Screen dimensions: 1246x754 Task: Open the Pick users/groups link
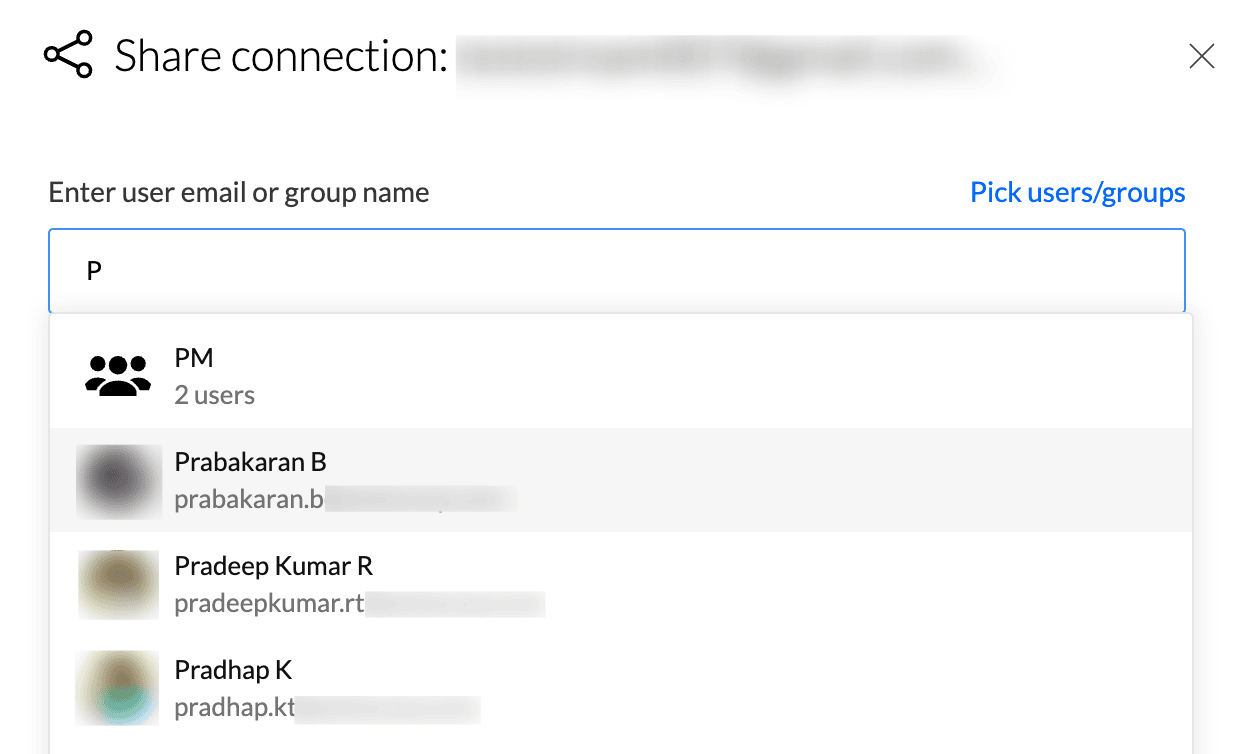pos(1077,192)
